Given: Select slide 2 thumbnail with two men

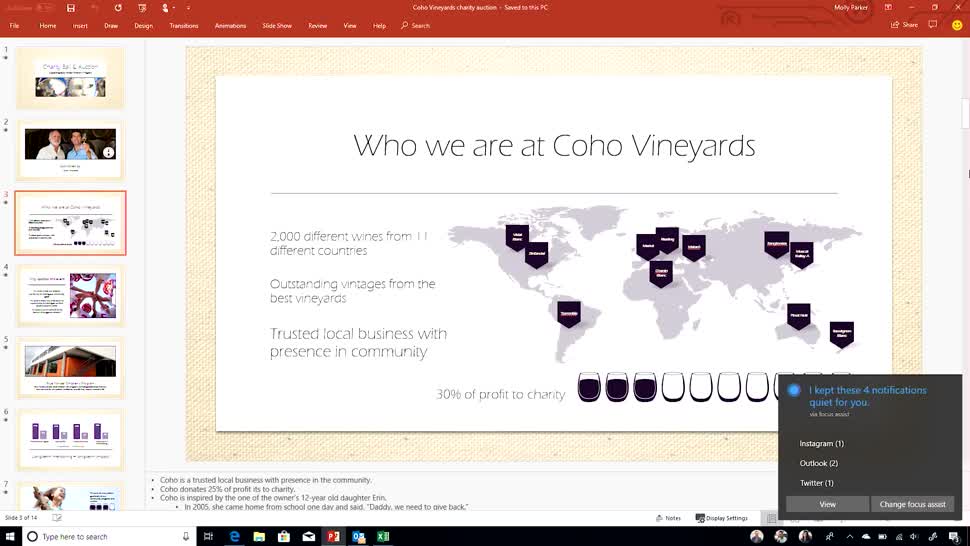Looking at the screenshot, I should pyautogui.click(x=70, y=150).
